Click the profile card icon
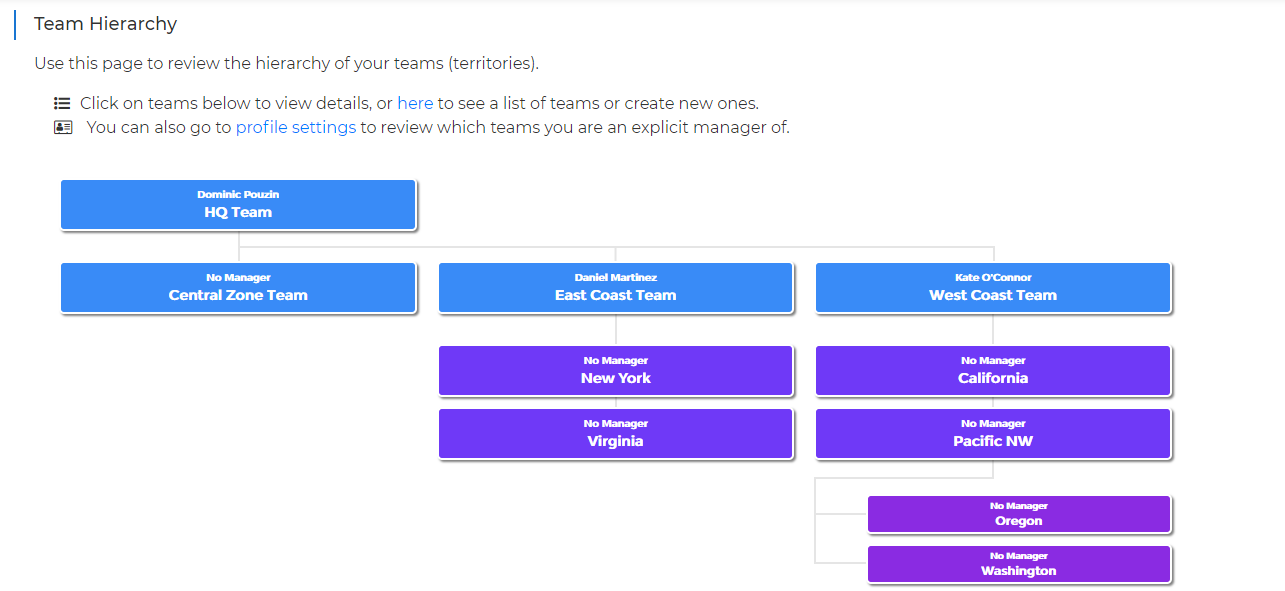This screenshot has height=591, width=1285. click(x=63, y=128)
